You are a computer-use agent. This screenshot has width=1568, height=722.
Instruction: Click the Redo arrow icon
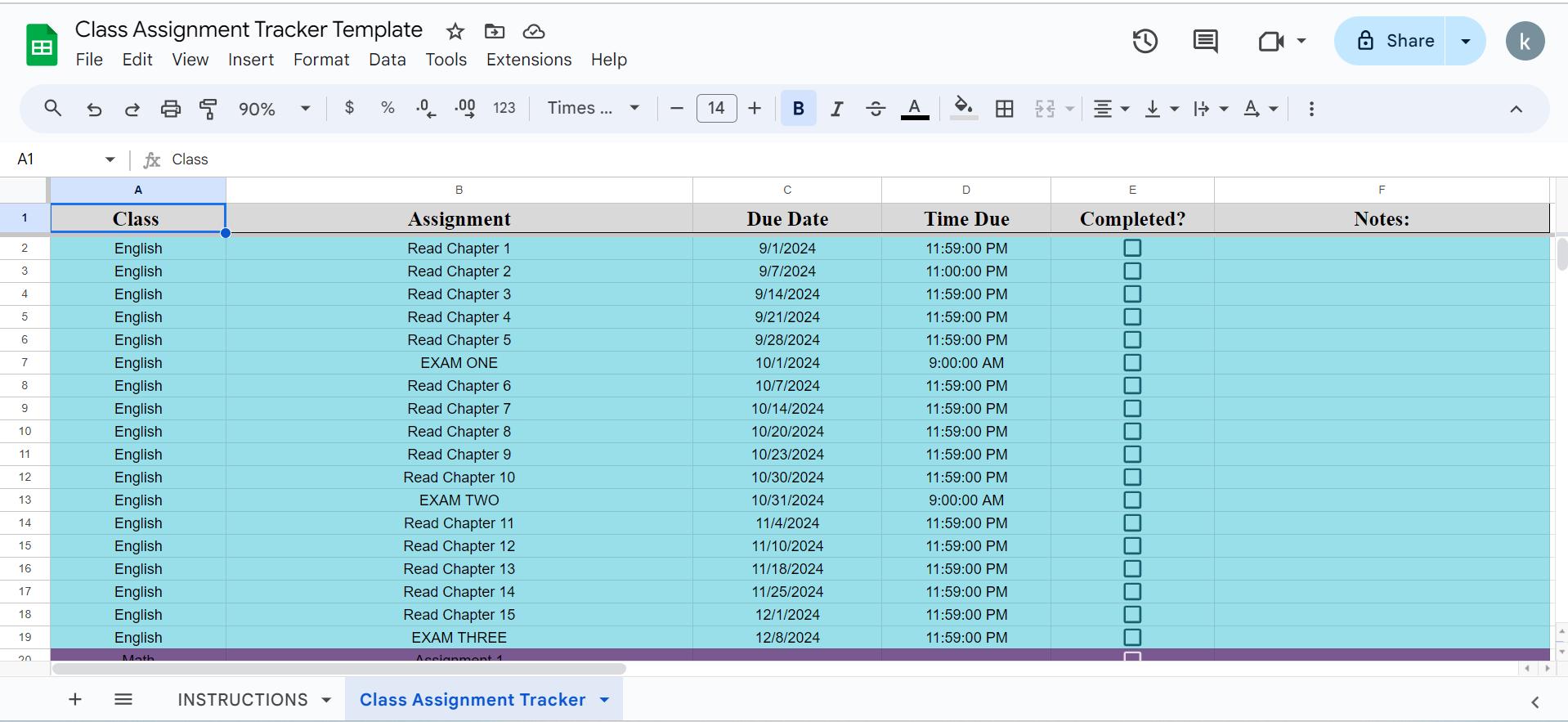[x=132, y=109]
